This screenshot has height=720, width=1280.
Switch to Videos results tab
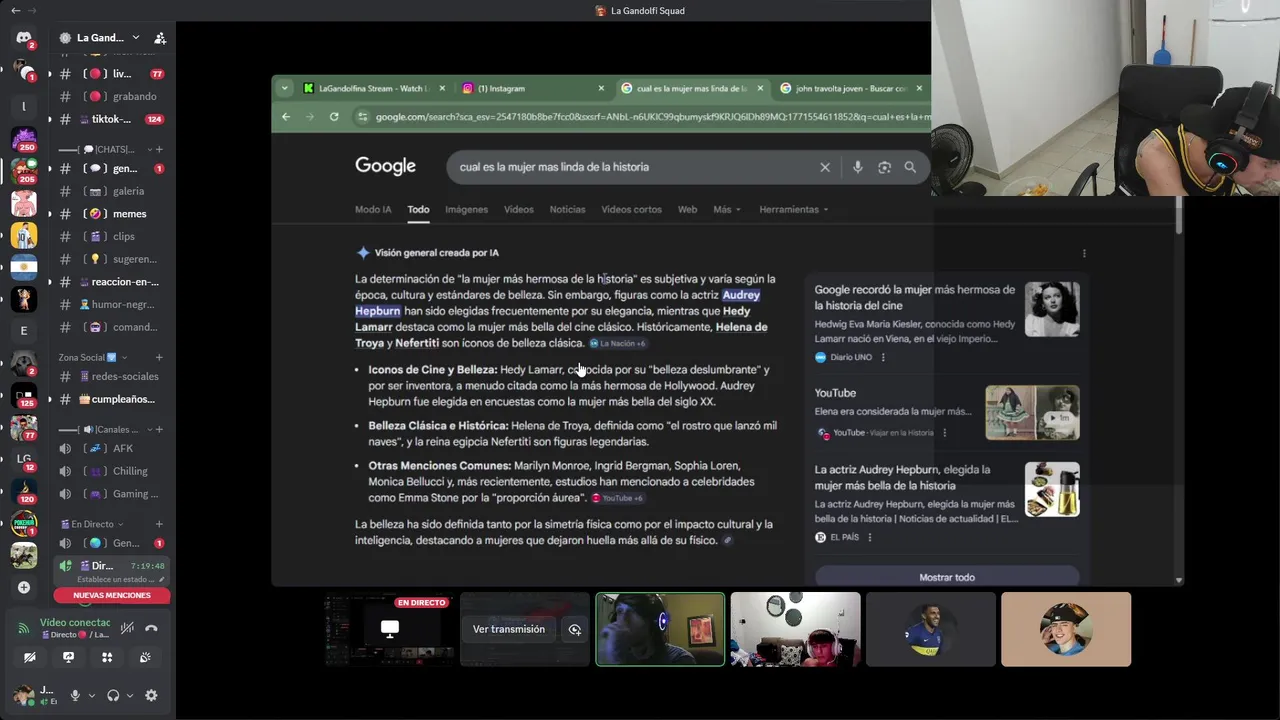tap(518, 210)
